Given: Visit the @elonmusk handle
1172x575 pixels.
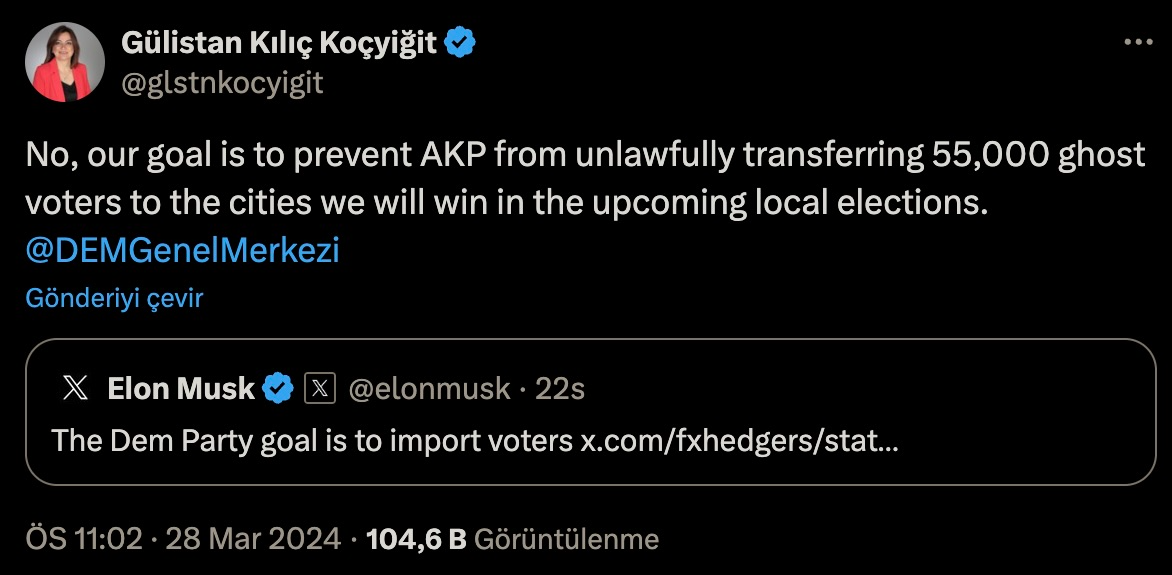Looking at the screenshot, I should (428, 389).
